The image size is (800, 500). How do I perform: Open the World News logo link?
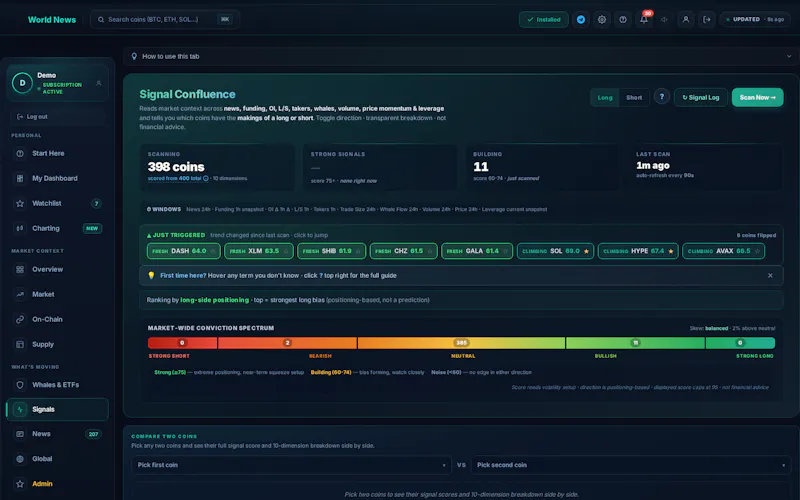tap(52, 19)
